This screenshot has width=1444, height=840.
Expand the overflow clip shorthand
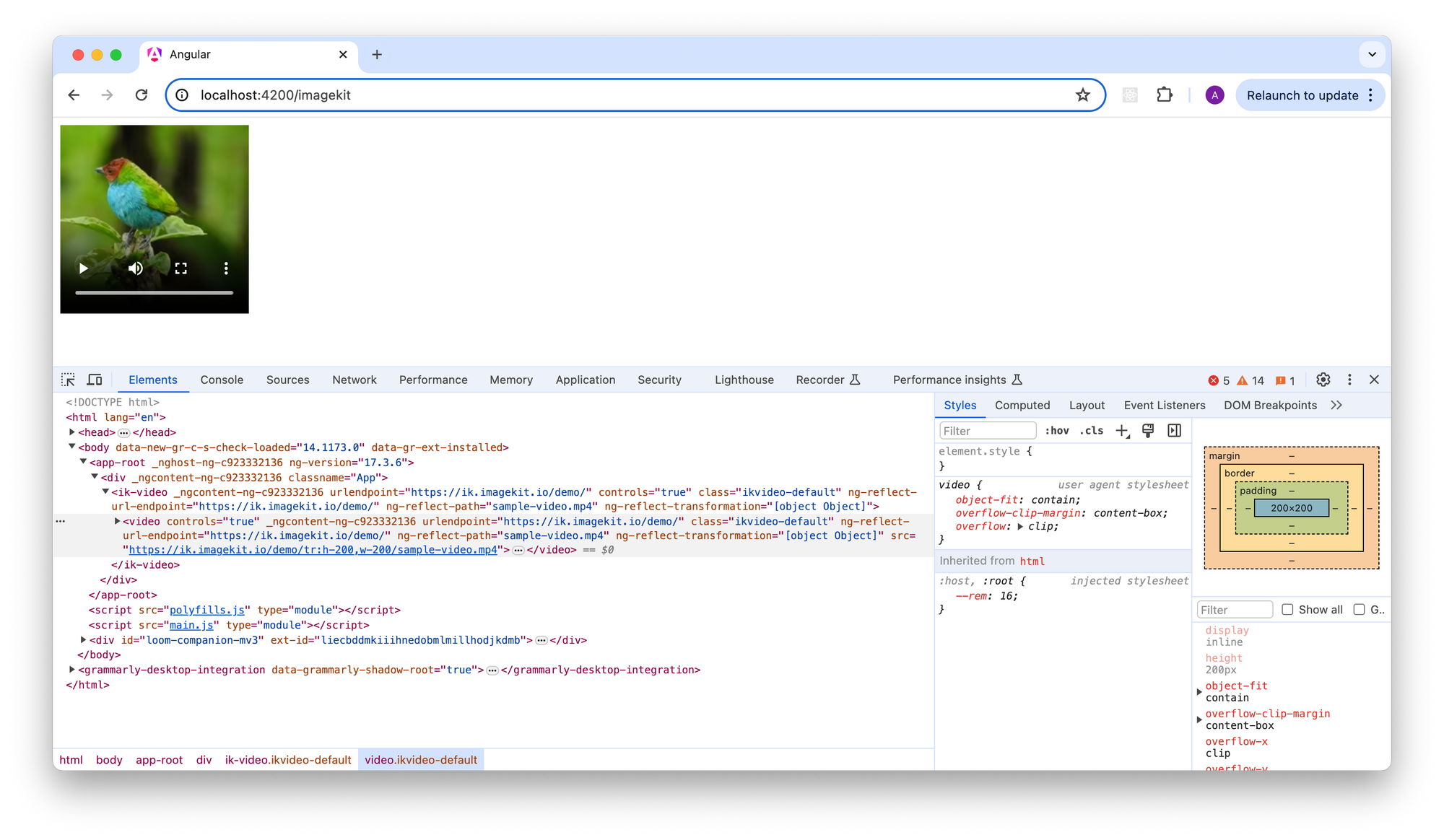(x=1019, y=527)
